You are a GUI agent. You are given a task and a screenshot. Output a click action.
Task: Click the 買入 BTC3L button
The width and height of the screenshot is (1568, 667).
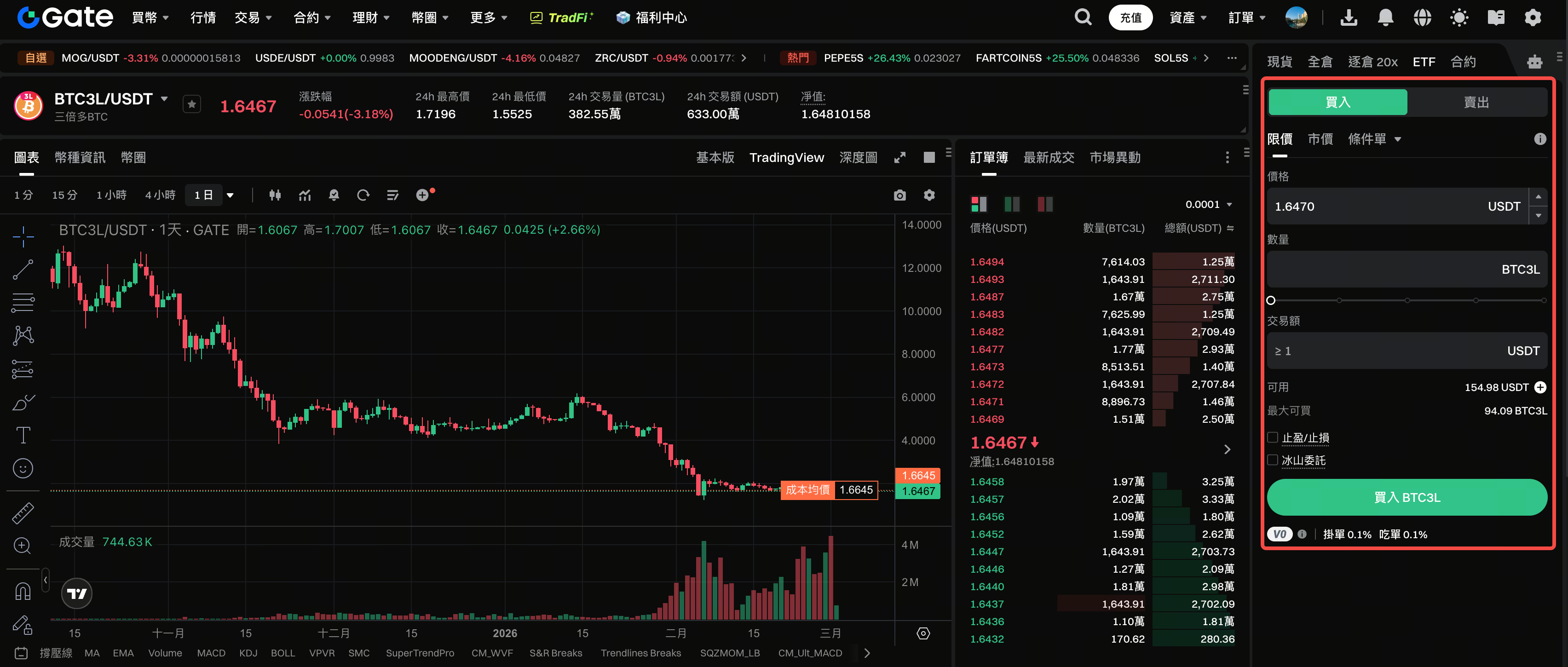click(x=1407, y=497)
